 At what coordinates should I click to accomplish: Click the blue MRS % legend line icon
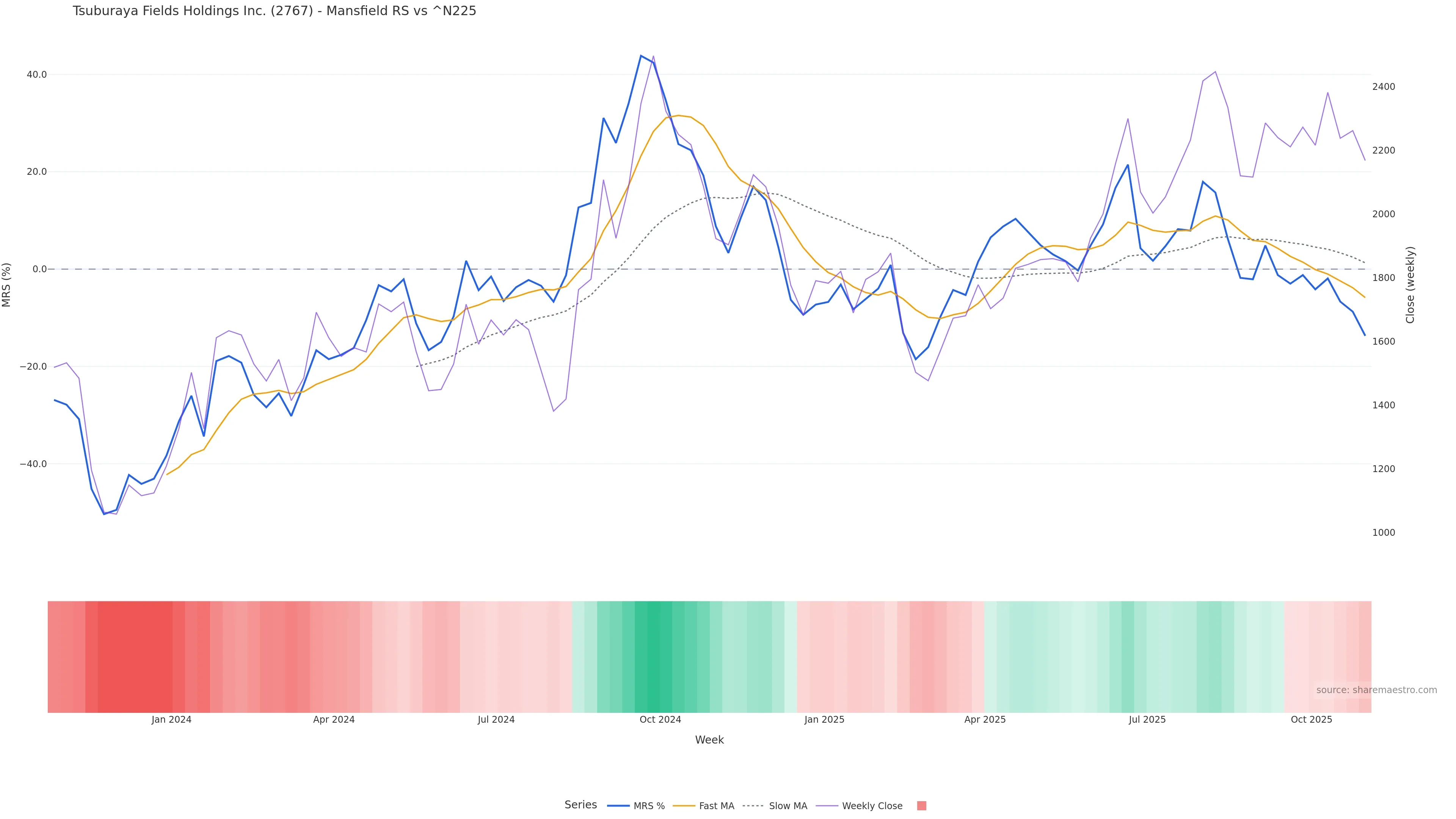pos(618,806)
